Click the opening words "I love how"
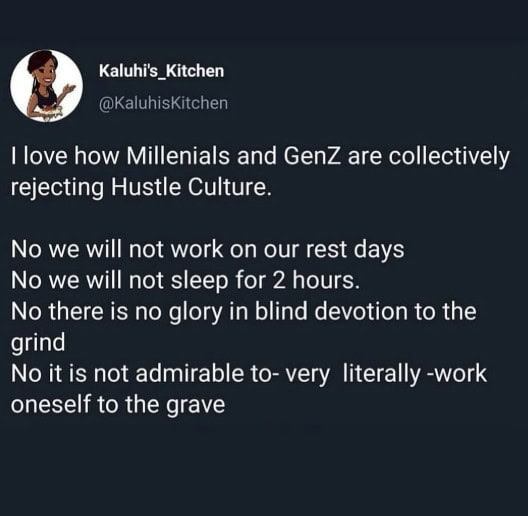The width and height of the screenshot is (528, 516). [65, 157]
